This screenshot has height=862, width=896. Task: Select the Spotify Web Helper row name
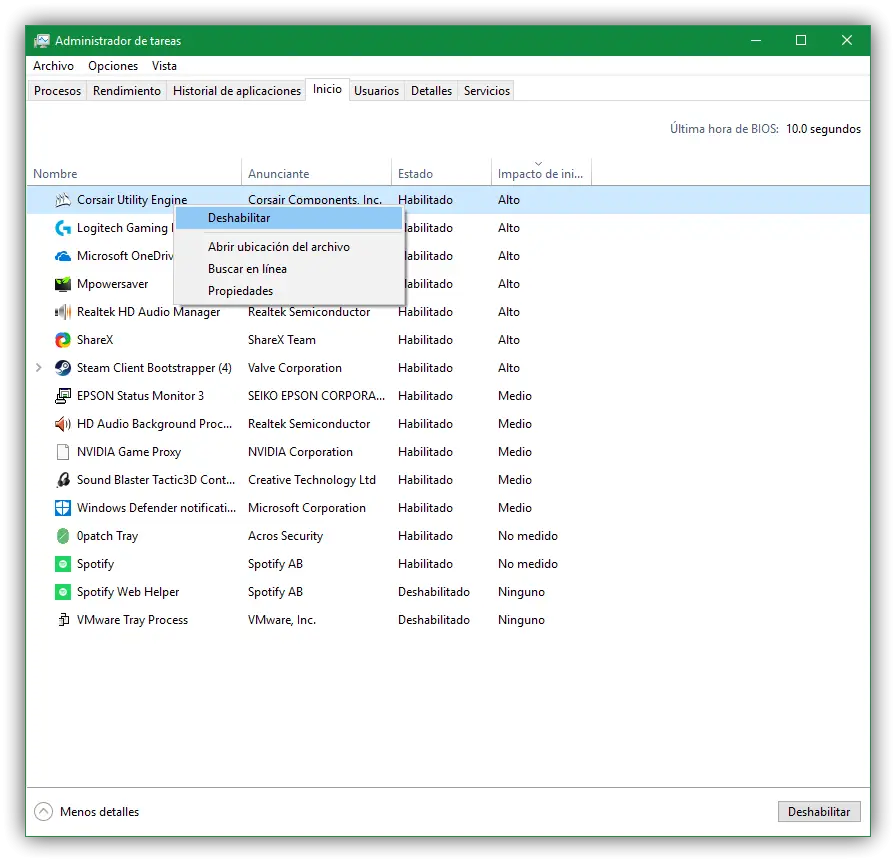point(128,592)
